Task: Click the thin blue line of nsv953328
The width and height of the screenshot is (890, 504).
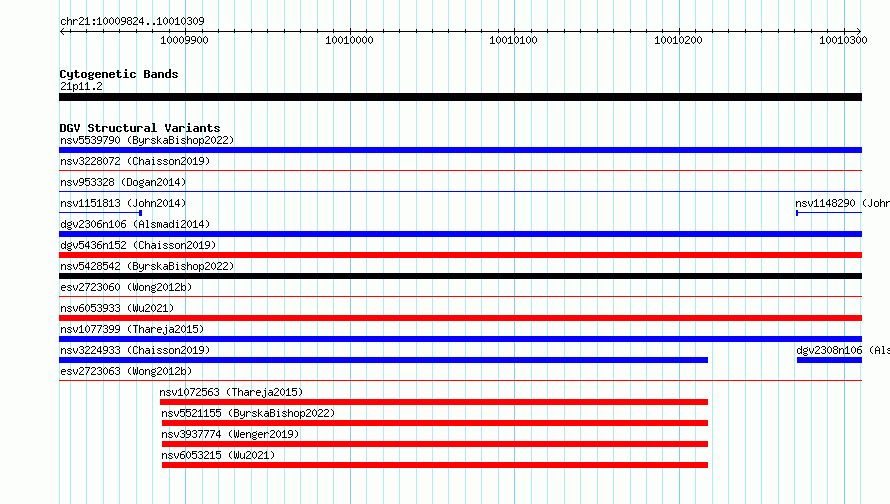Action: (460, 191)
